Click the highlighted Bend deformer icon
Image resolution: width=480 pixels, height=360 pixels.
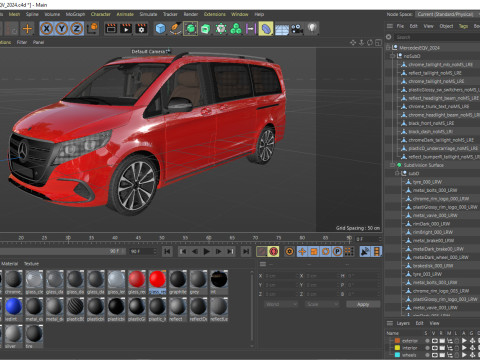(x=266, y=29)
